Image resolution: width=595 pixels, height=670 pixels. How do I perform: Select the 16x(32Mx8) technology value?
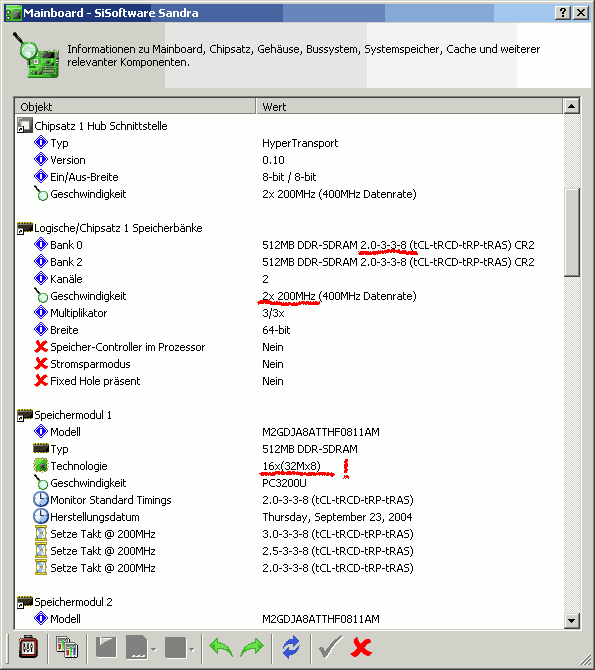[291, 466]
